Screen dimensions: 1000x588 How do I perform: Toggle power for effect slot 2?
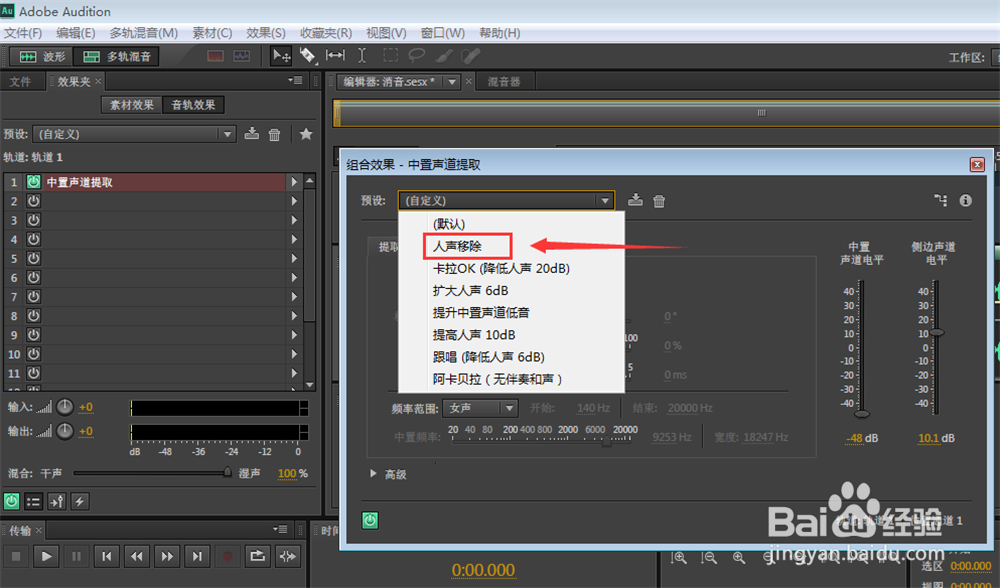(33, 201)
